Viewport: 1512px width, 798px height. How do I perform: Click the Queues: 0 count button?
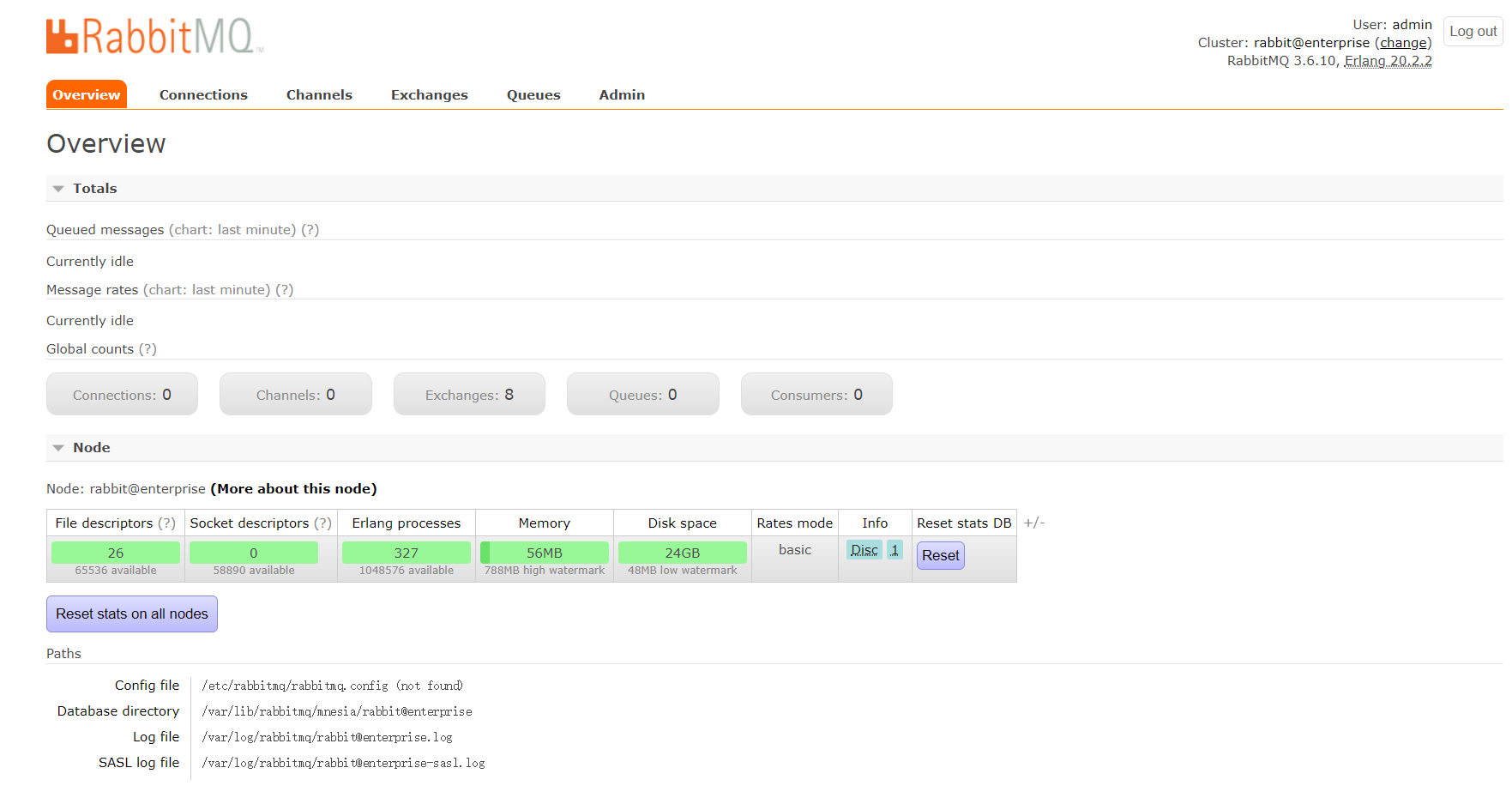point(643,394)
